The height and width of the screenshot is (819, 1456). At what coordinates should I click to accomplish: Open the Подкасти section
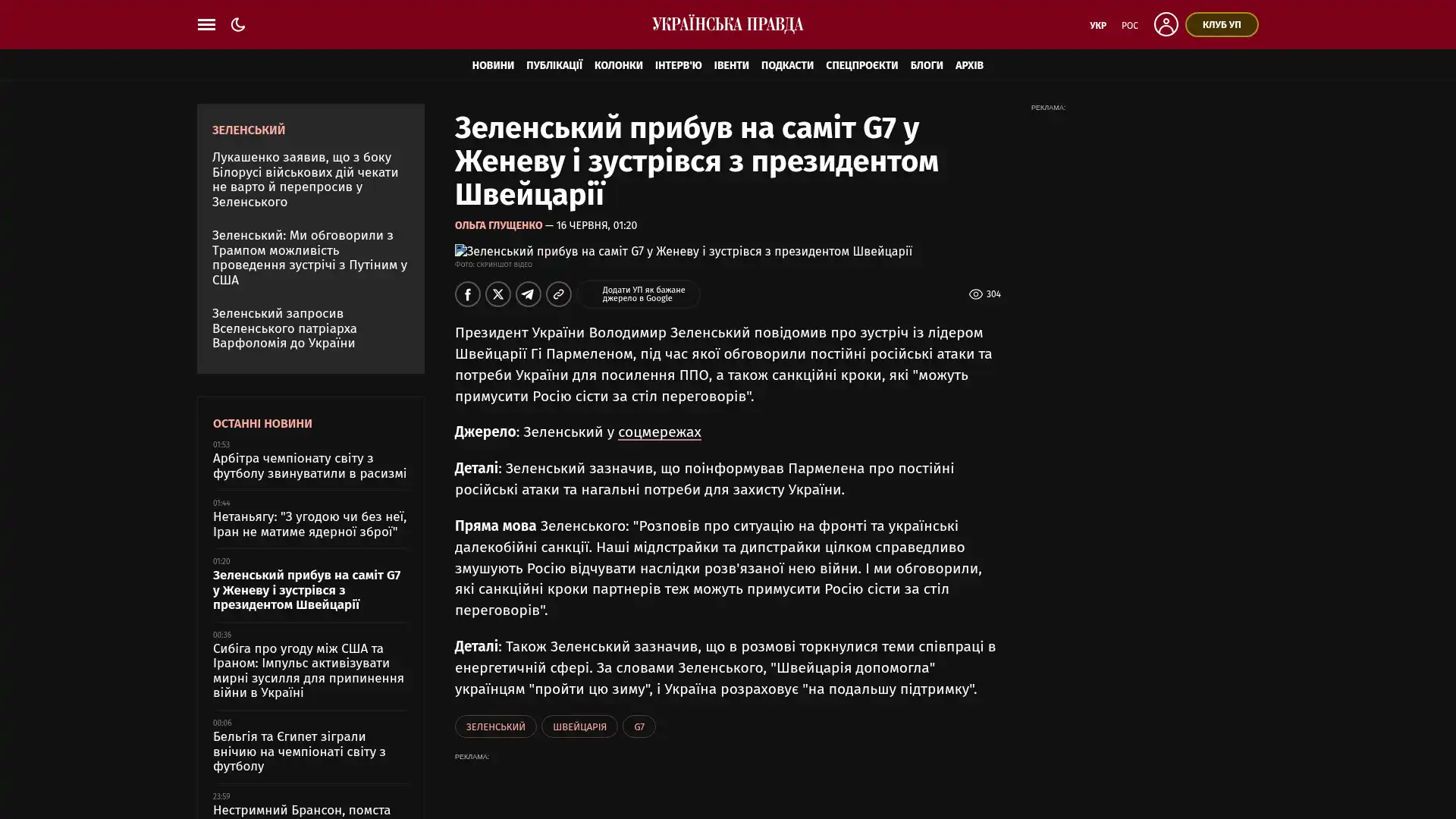point(787,65)
